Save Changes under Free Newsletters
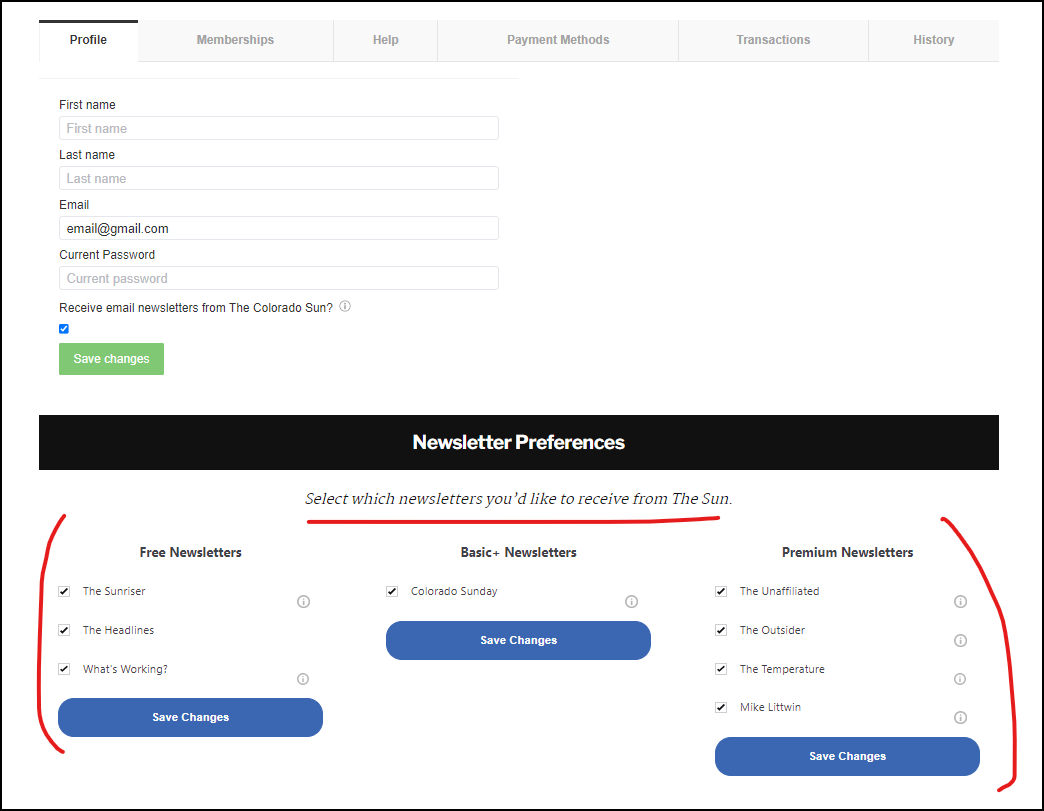The image size is (1044, 811). 190,718
